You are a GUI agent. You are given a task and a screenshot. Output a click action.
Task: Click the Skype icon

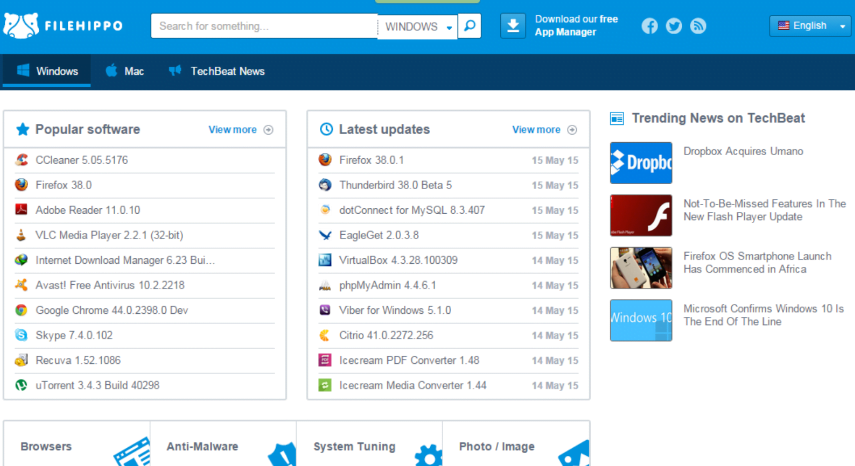(x=21, y=335)
